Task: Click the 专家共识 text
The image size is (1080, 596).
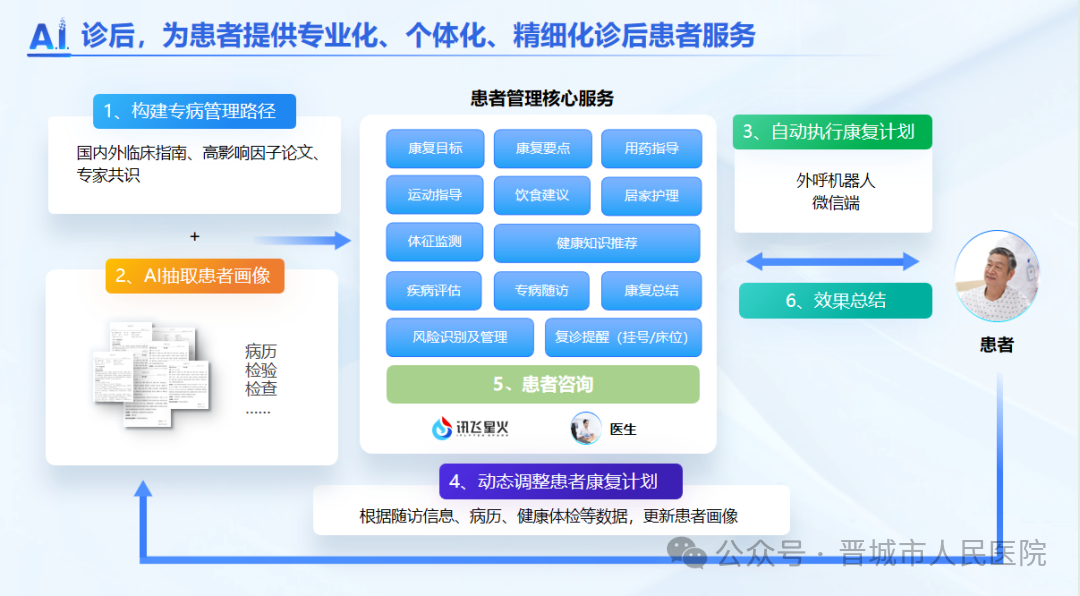Action: click(x=108, y=175)
